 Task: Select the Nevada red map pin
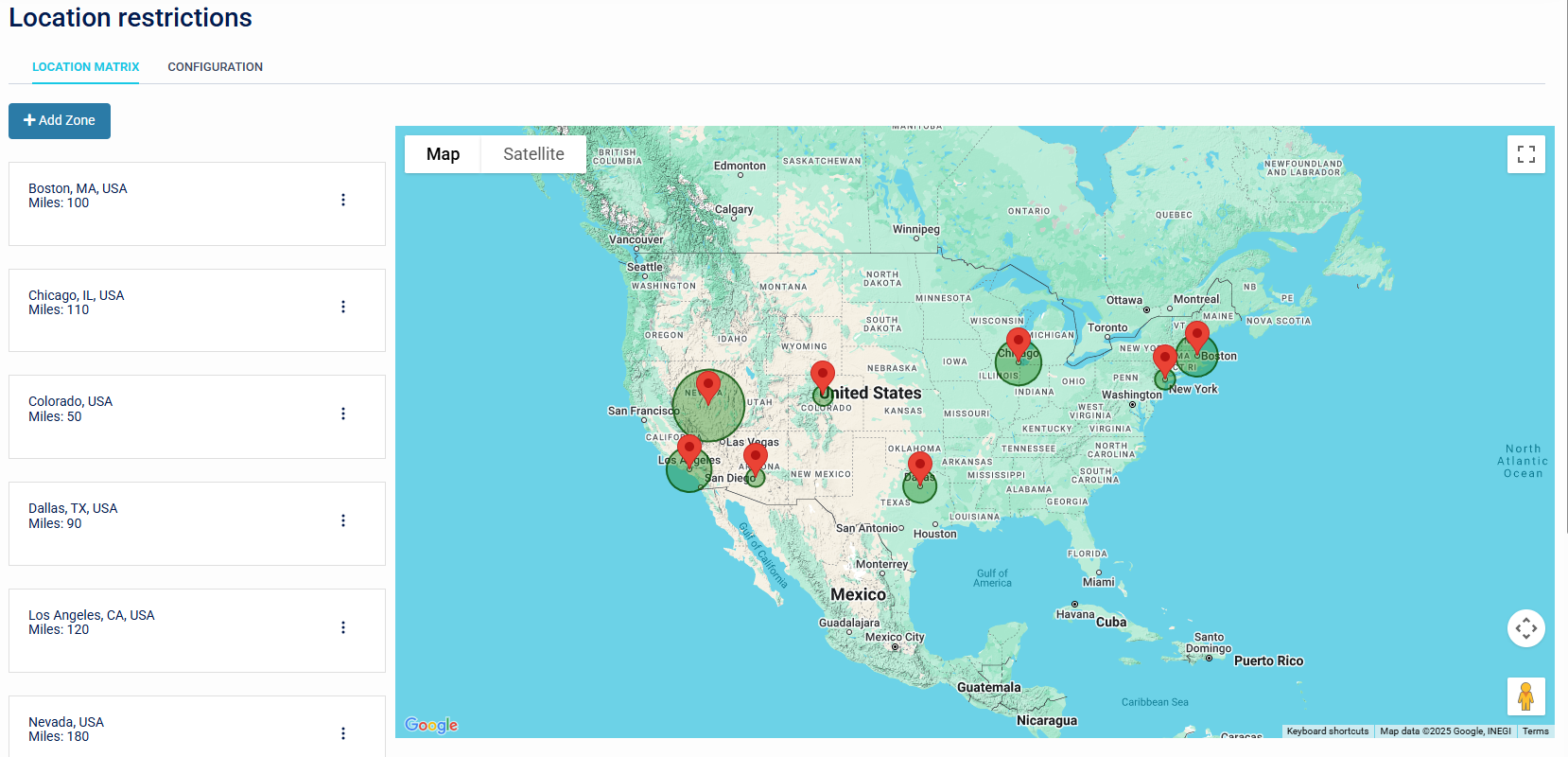[708, 385]
